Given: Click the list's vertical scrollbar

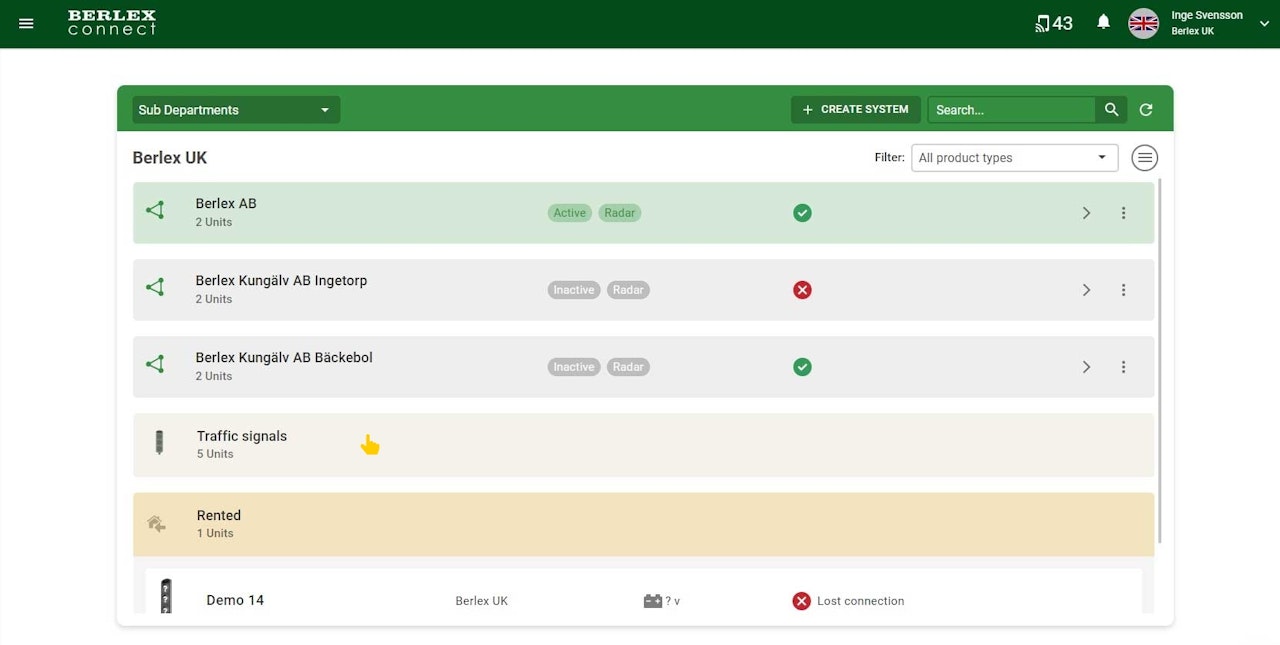Looking at the screenshot, I should [1161, 362].
